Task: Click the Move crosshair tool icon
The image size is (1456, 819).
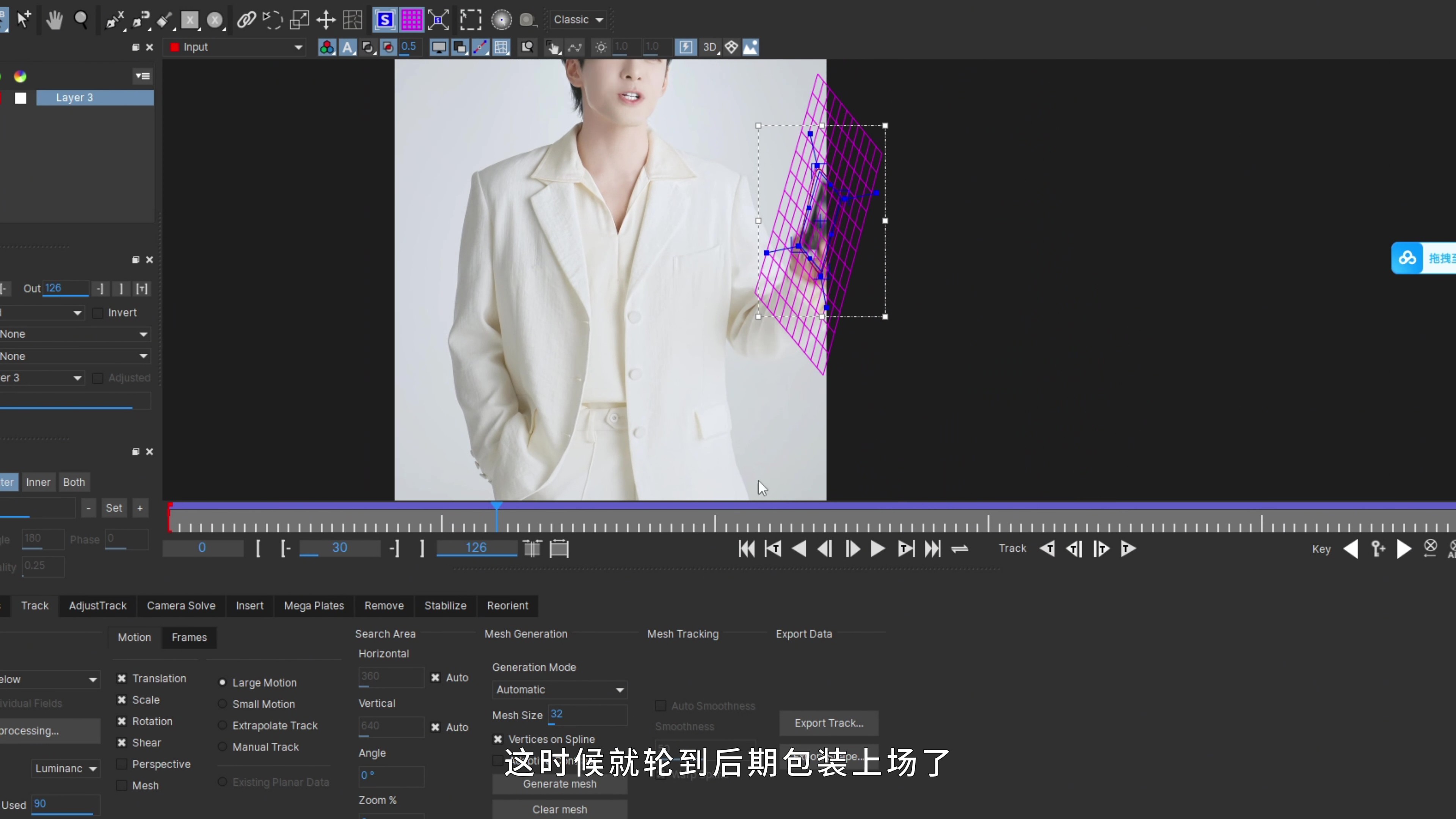Action: 326,20
